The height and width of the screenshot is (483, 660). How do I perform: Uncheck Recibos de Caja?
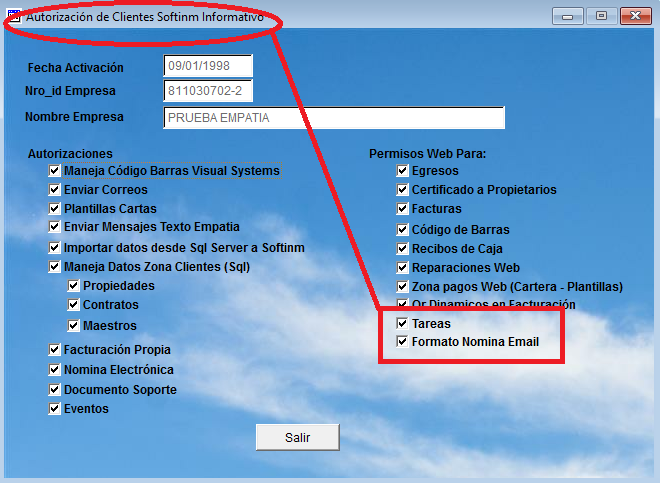402,248
